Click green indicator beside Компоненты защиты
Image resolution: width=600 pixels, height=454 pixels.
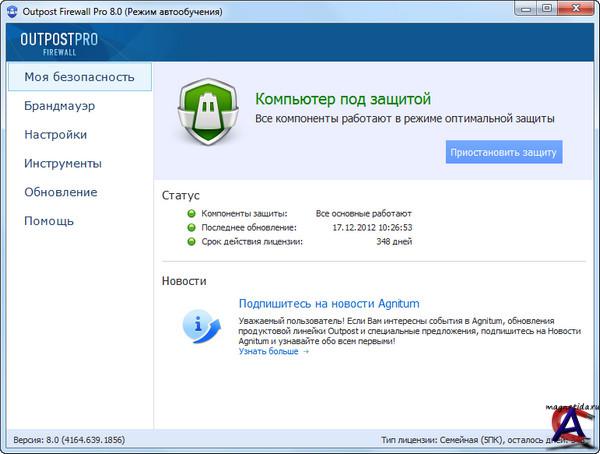point(191,213)
